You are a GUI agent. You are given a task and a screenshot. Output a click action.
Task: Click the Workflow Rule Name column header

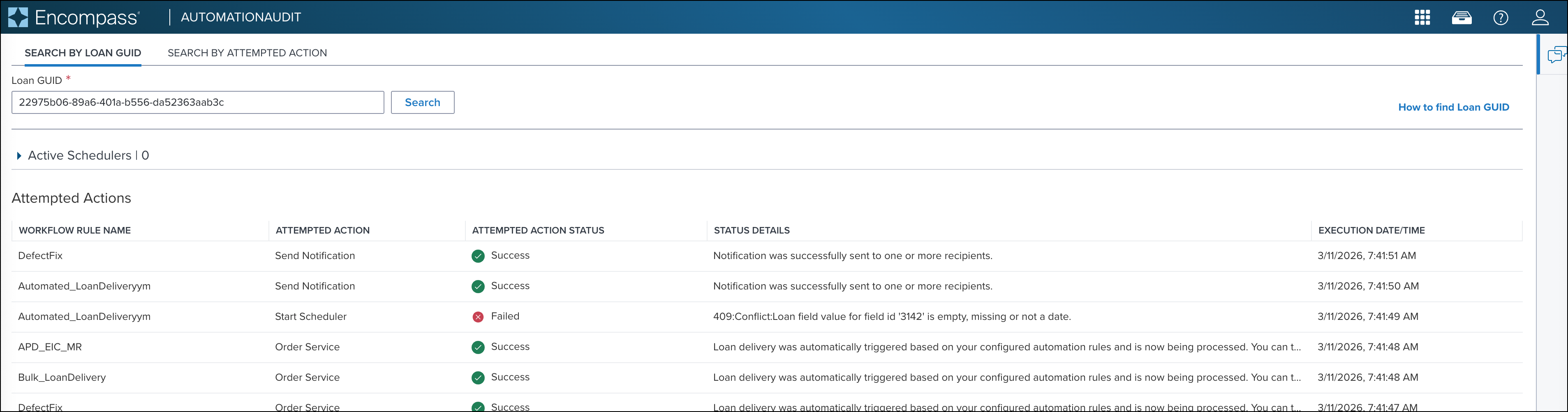pyautogui.click(x=75, y=230)
